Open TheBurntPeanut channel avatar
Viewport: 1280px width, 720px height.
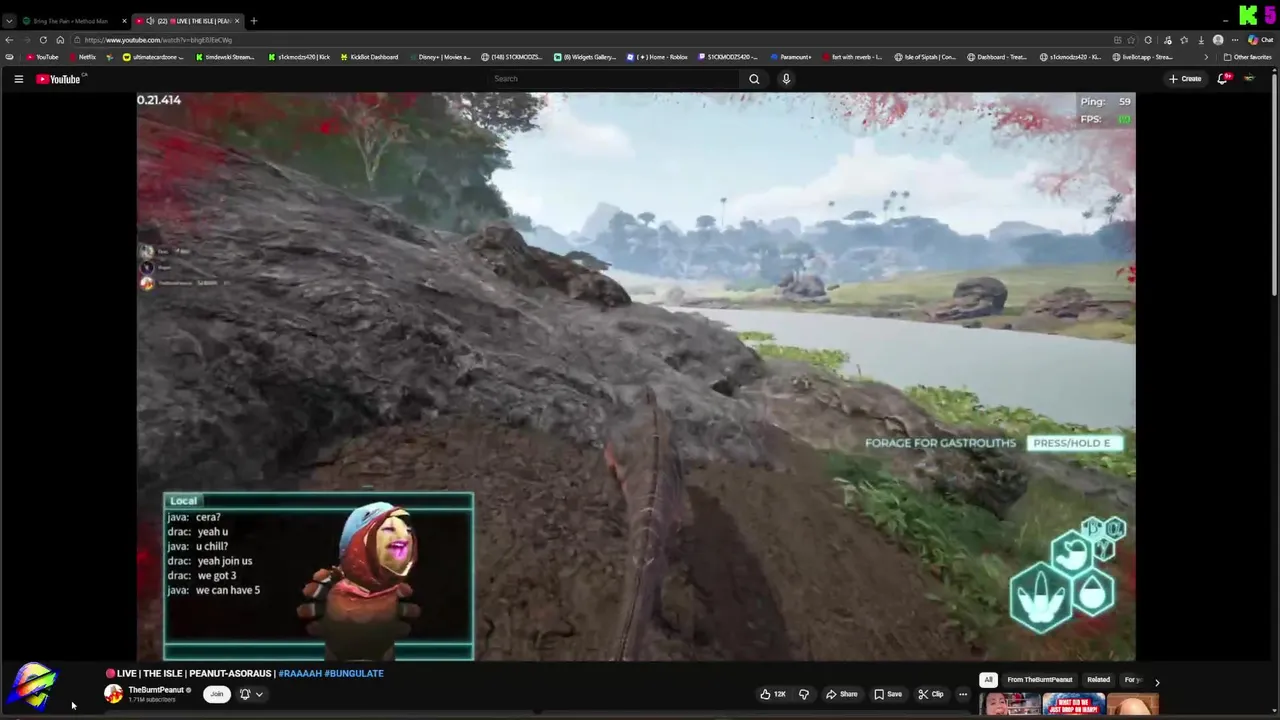coord(114,694)
